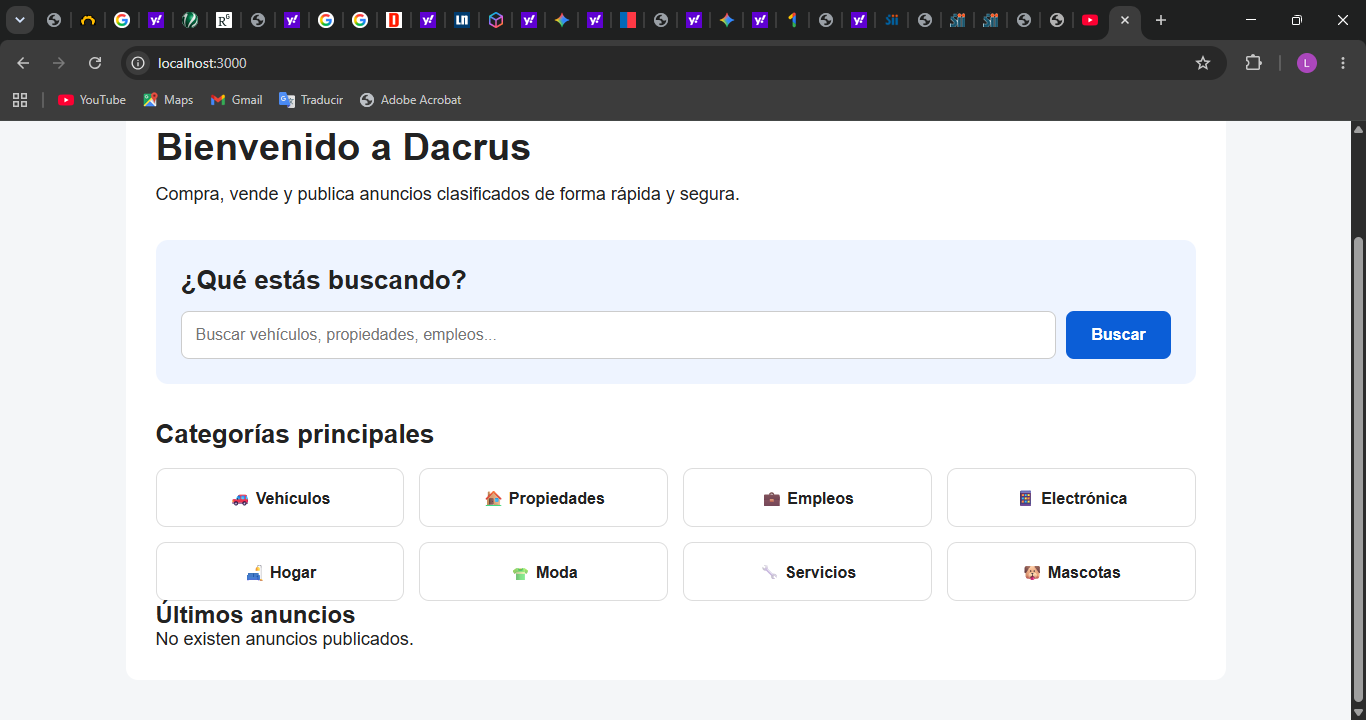Switch to the YouTube browser tab
This screenshot has width=1366, height=720.
point(1090,20)
